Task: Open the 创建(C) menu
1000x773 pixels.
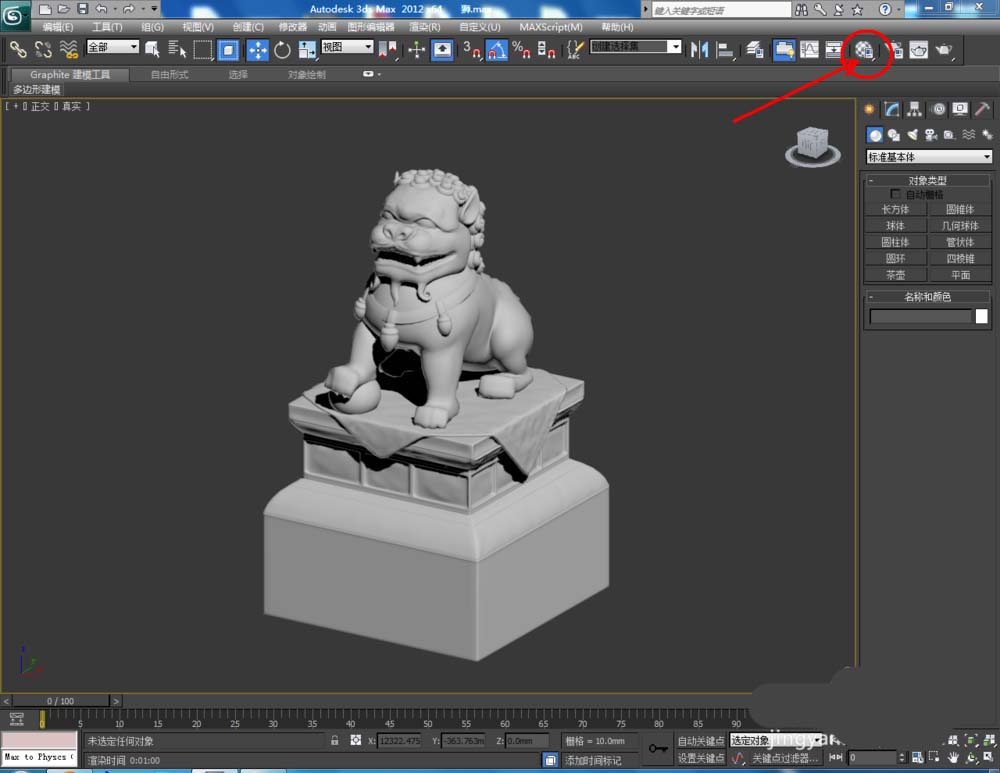Action: coord(248,27)
